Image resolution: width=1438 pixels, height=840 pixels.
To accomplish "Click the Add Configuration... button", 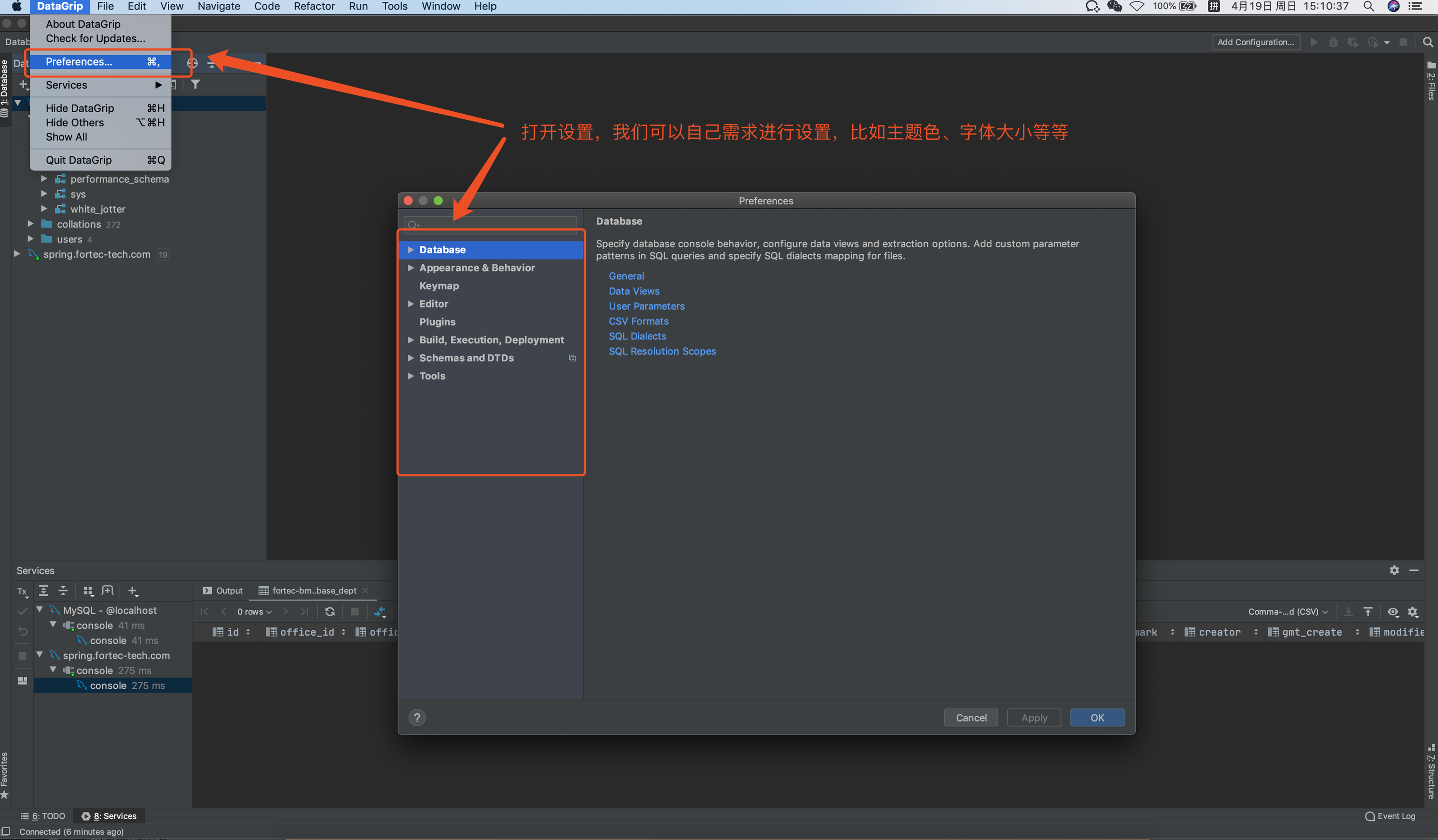I will coord(1255,42).
